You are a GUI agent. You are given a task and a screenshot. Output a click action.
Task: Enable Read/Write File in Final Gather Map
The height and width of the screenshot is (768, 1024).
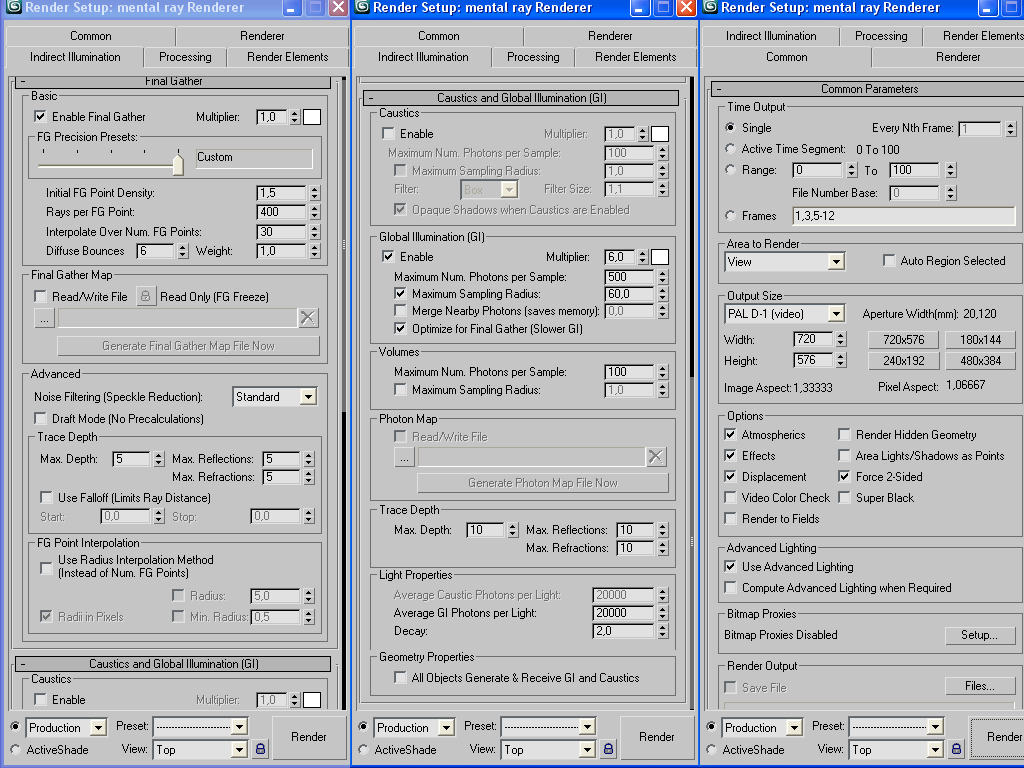click(40, 296)
